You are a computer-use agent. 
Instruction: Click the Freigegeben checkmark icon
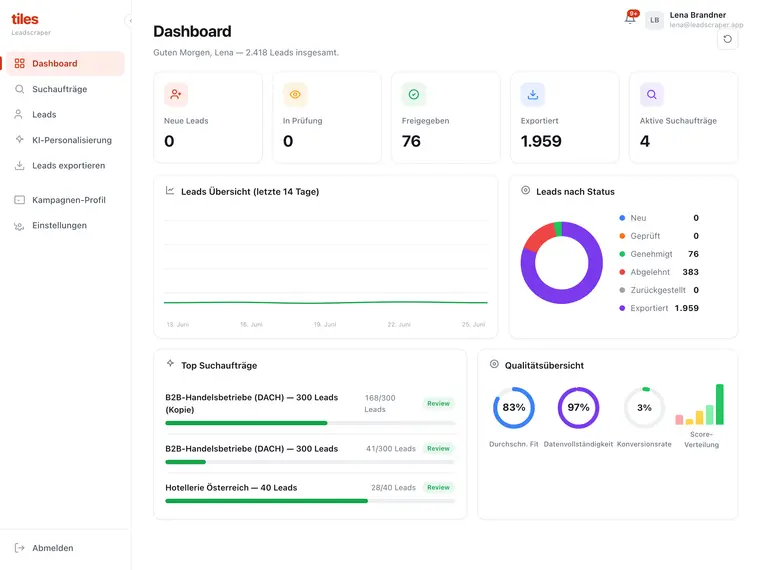(414, 95)
